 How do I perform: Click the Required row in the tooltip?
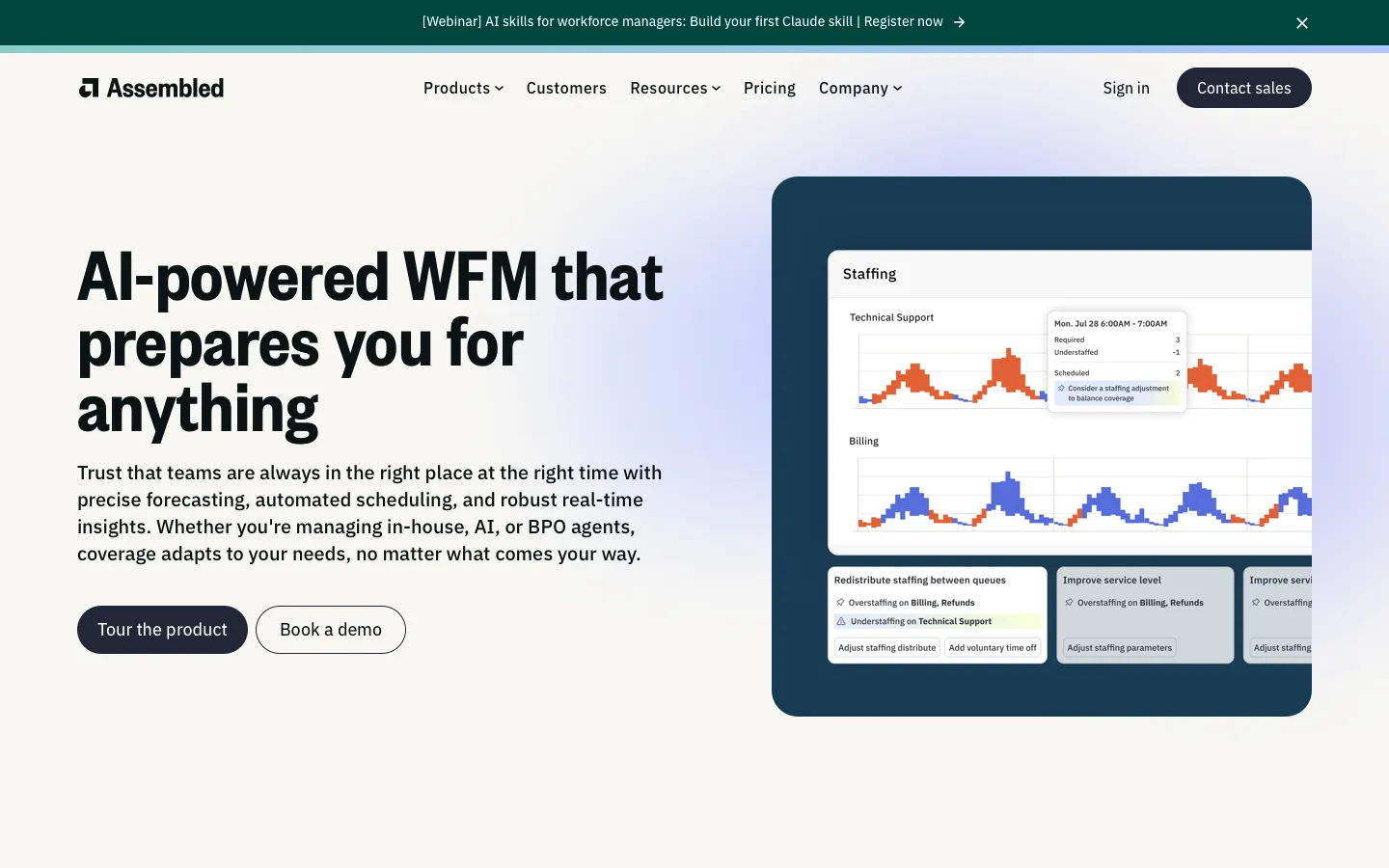1116,339
